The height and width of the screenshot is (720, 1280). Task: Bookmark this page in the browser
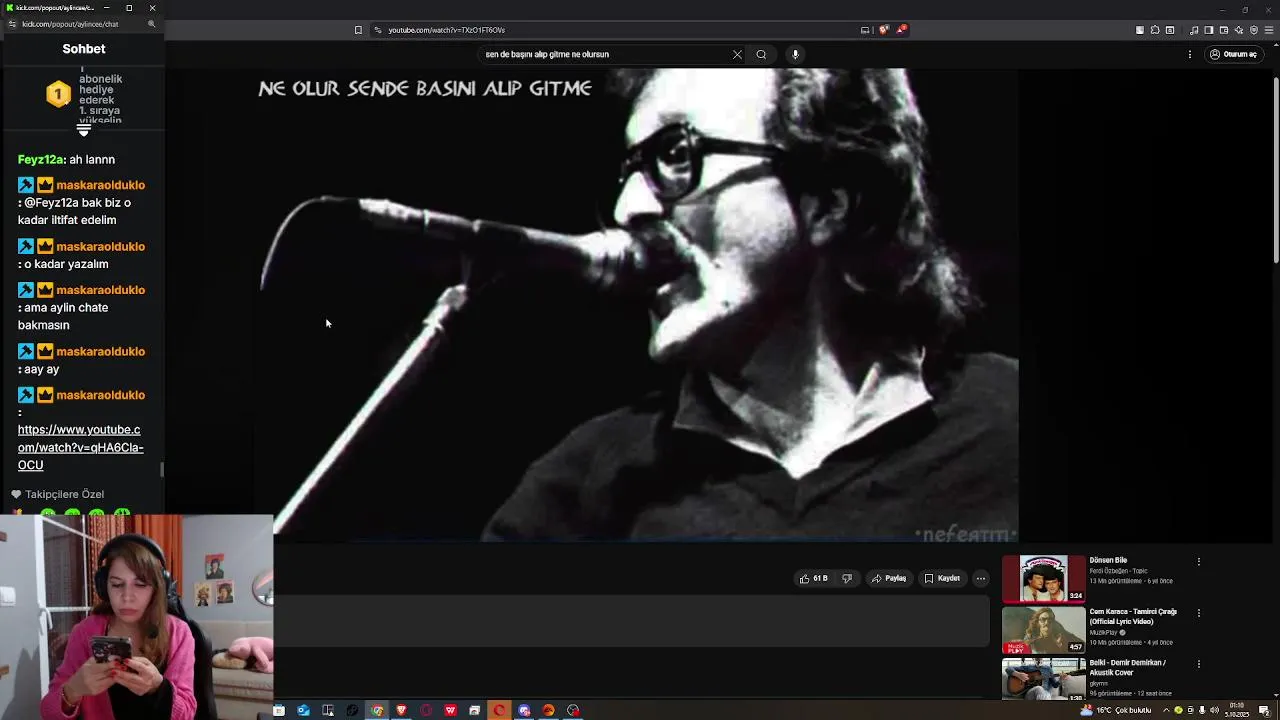tap(358, 30)
